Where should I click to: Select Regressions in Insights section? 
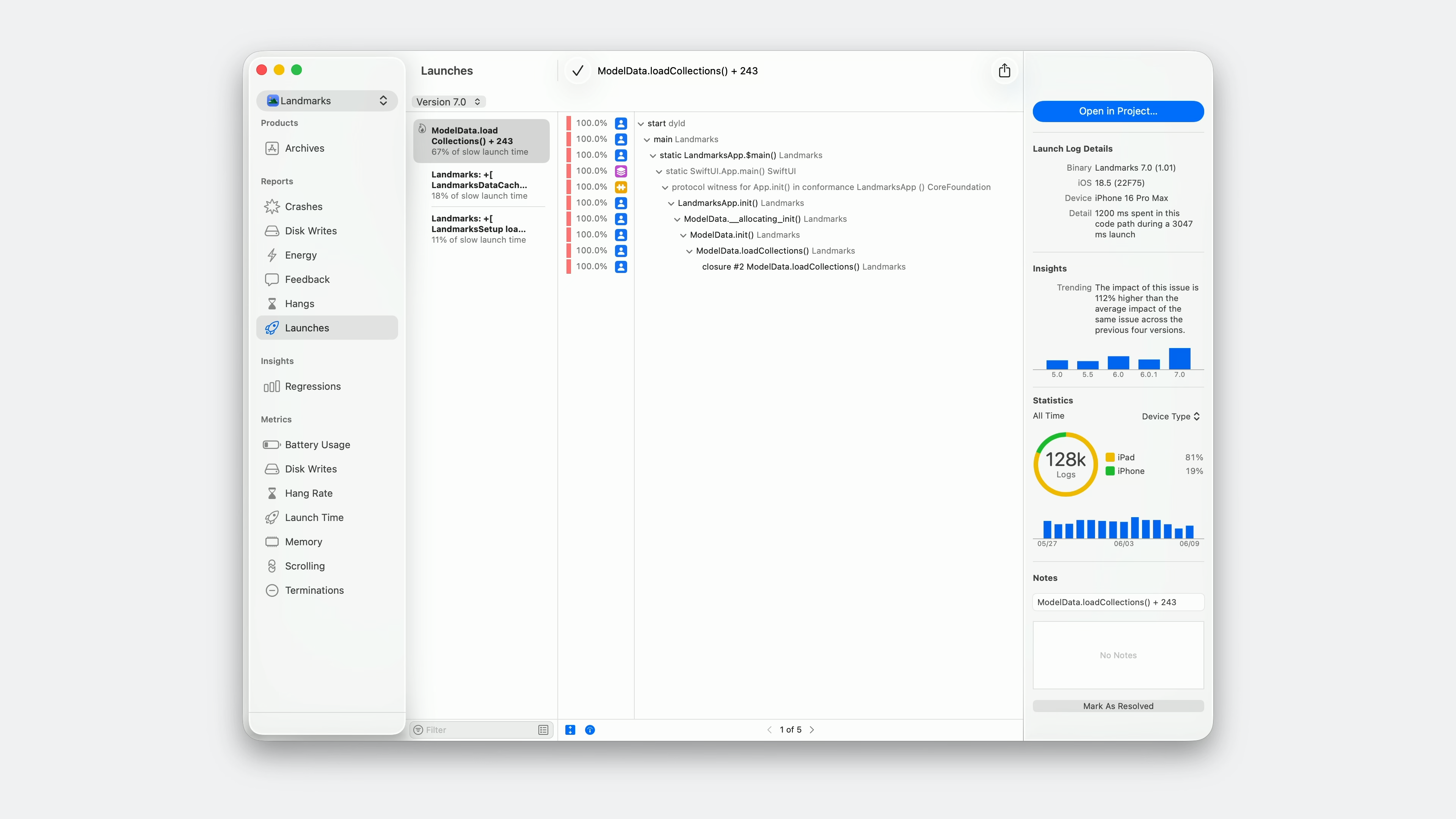[x=312, y=386]
